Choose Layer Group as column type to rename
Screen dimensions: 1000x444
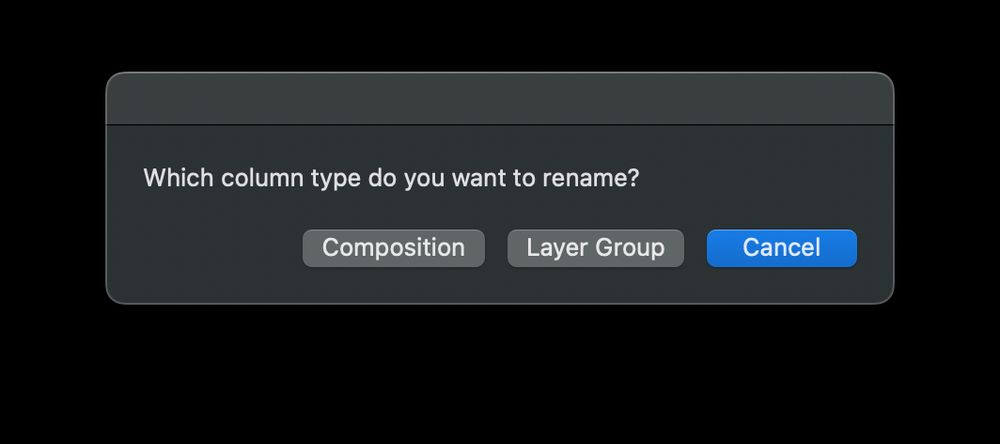pyautogui.click(x=595, y=248)
